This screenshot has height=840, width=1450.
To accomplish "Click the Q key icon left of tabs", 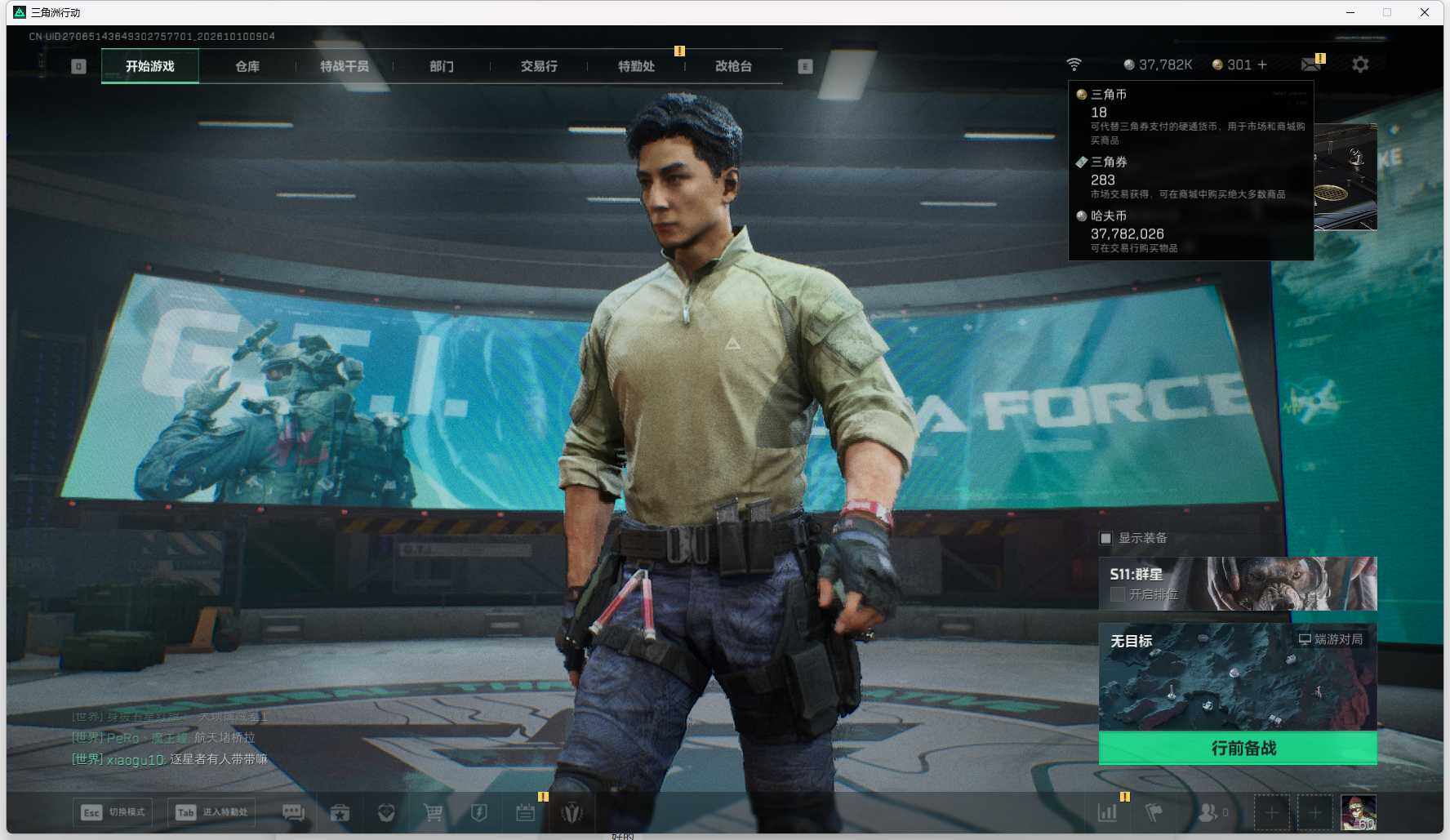I will point(78,66).
